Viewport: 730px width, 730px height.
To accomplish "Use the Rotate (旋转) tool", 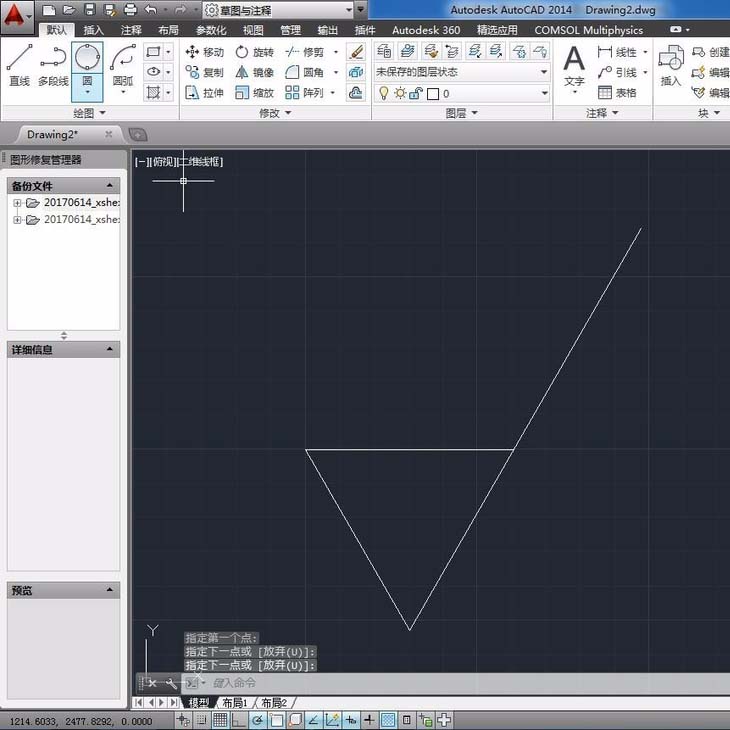I will [x=254, y=52].
